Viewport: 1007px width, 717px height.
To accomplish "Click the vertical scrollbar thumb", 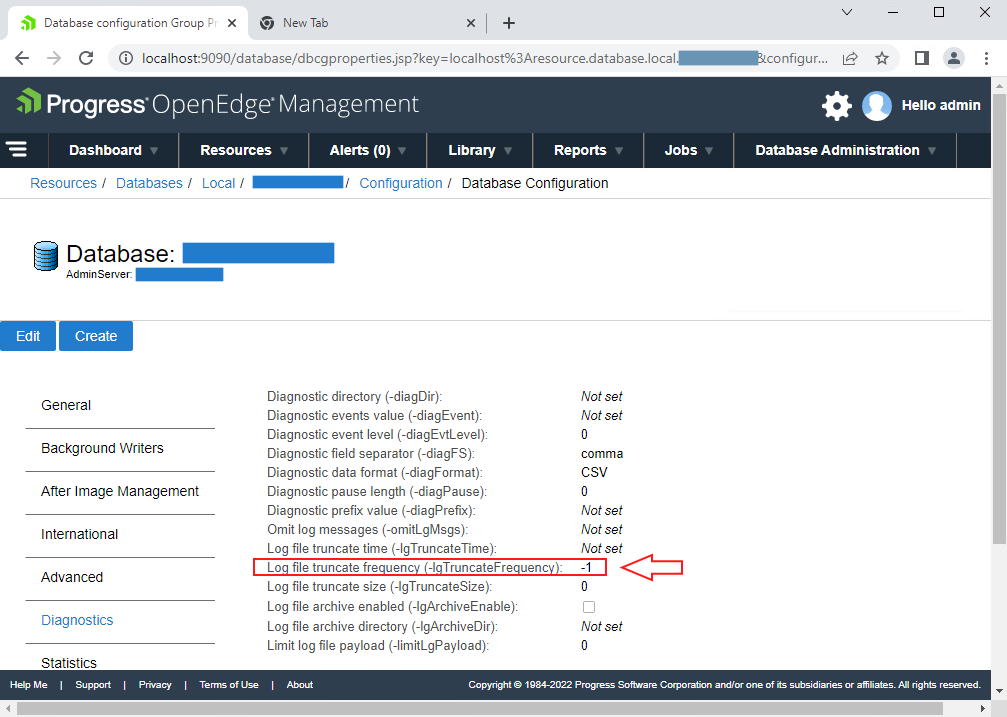I will (x=999, y=319).
